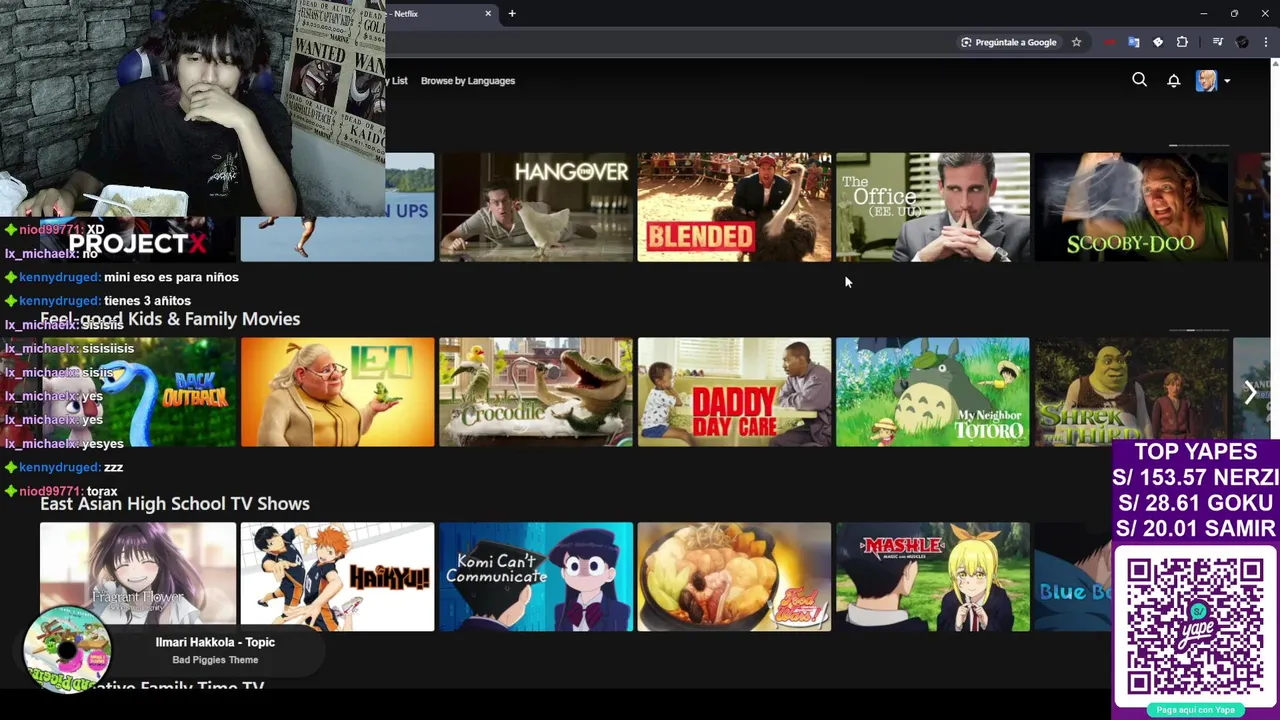Open The Hangover thumbnail
The image size is (1280, 720).
(536, 207)
